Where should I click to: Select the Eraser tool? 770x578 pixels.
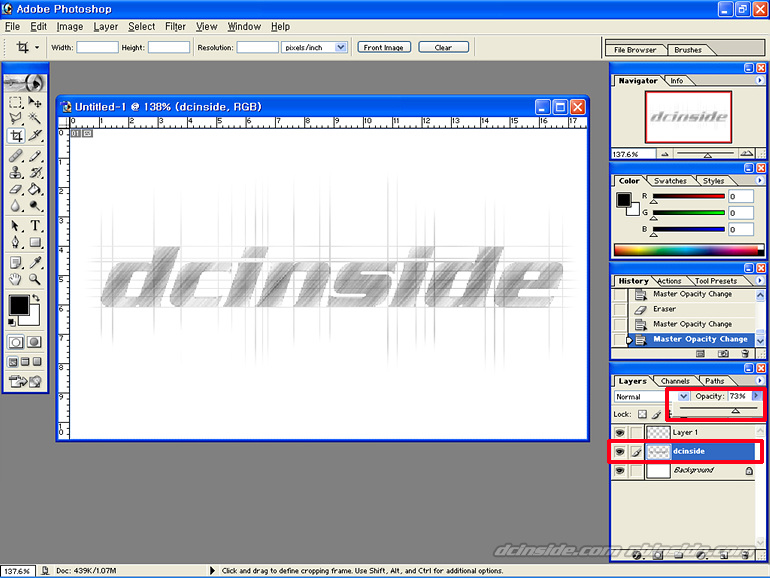[x=16, y=189]
